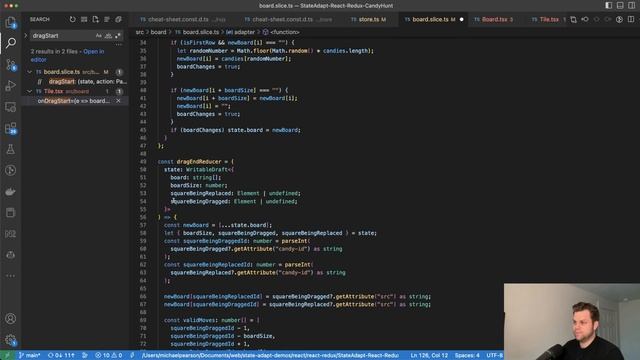640x360 pixels.
Task: Toggle search details ellipsis below search box
Action: pos(119,44)
